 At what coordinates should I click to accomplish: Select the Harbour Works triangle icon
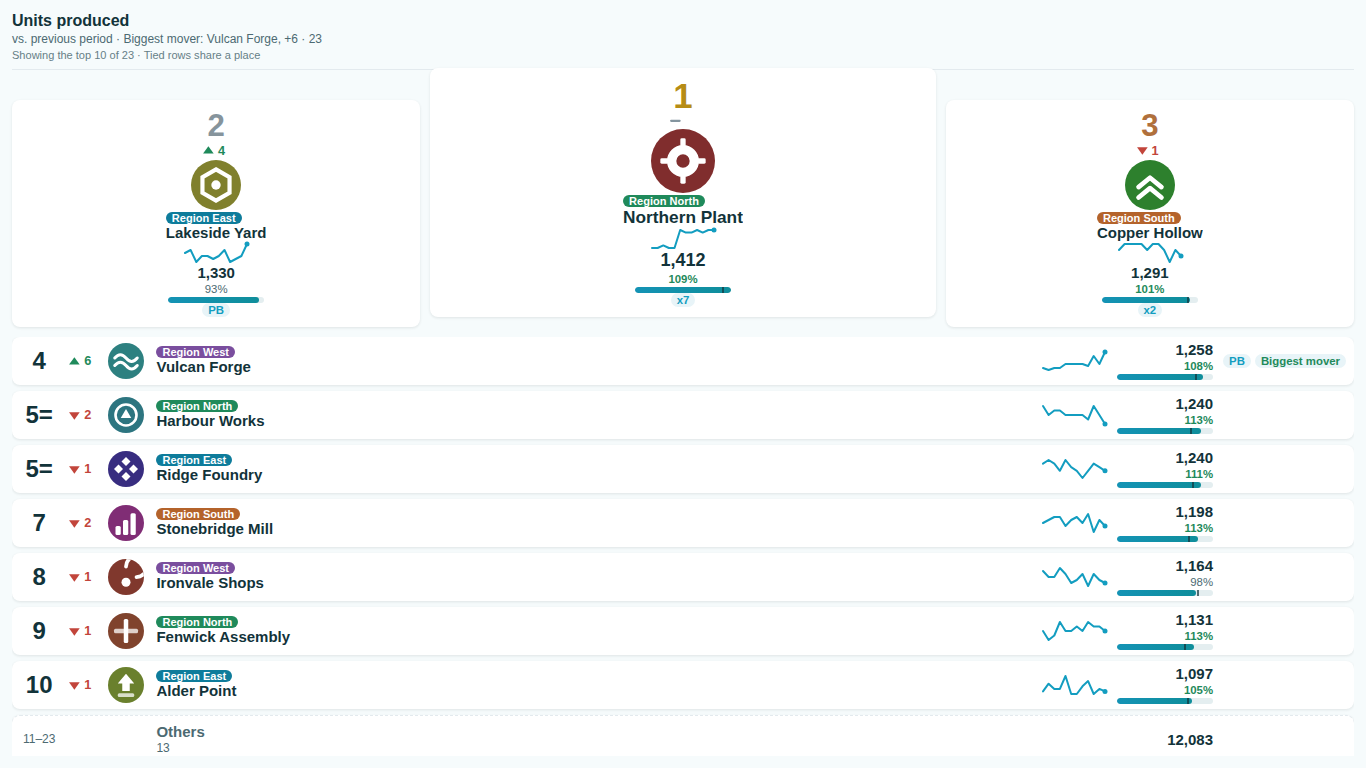click(x=126, y=415)
